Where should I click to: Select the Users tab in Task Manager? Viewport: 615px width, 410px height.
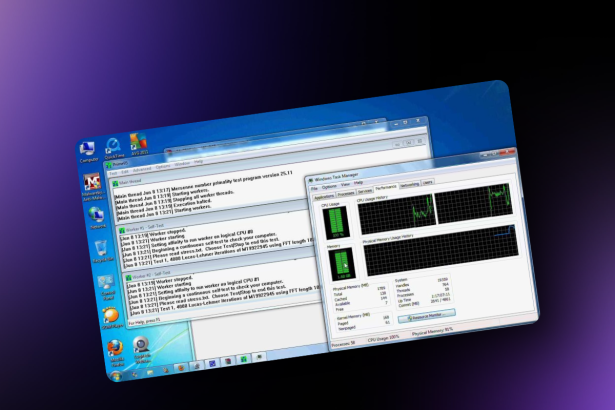point(428,184)
